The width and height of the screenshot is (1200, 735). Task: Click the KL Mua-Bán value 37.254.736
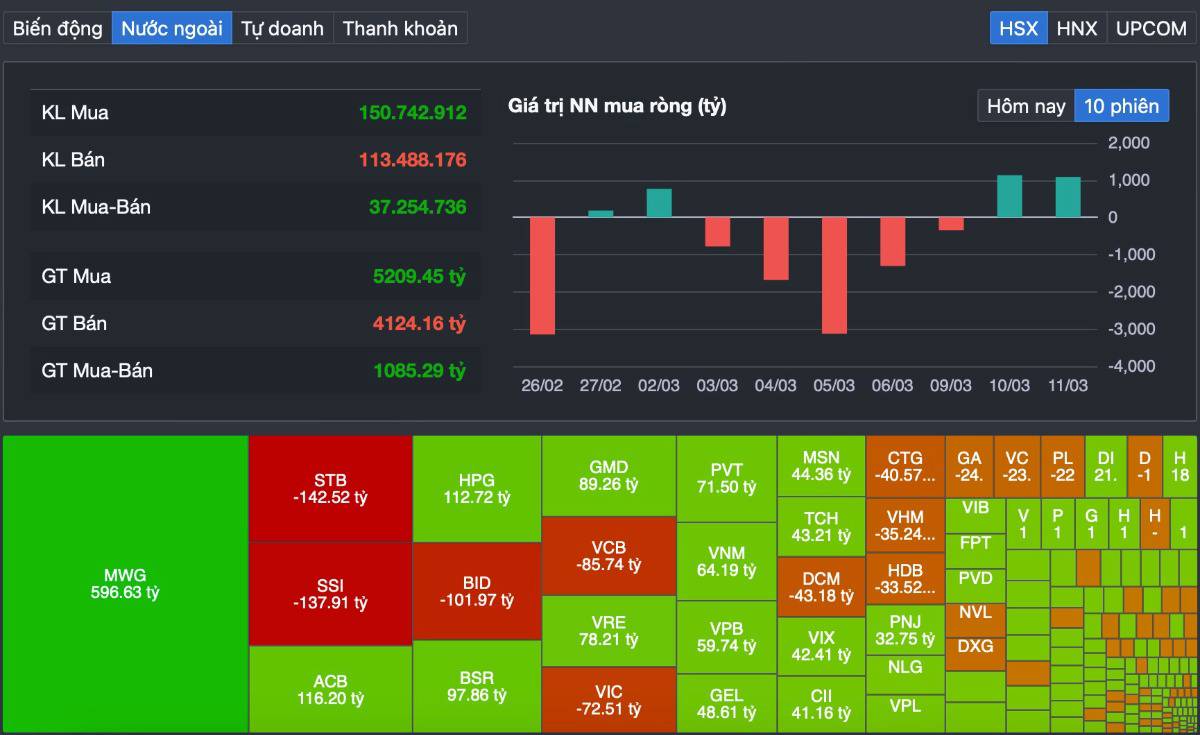(418, 207)
